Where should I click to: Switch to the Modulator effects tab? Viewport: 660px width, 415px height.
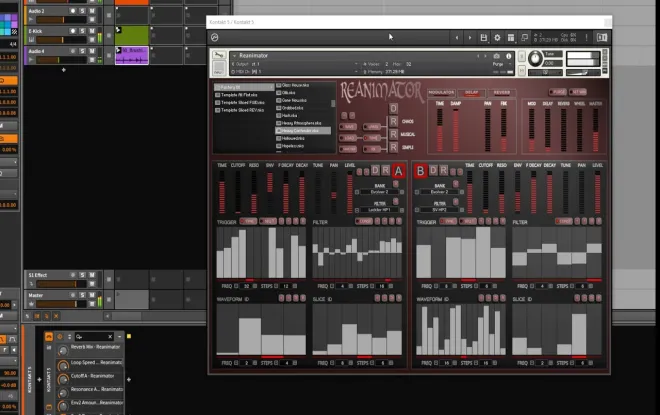(x=441, y=93)
